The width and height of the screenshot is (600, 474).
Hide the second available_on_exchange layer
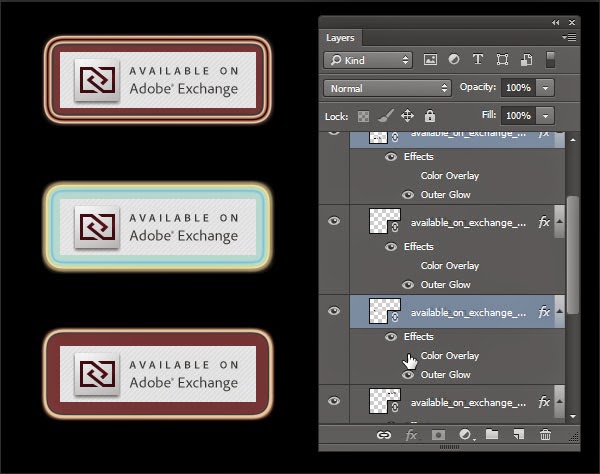(334, 221)
